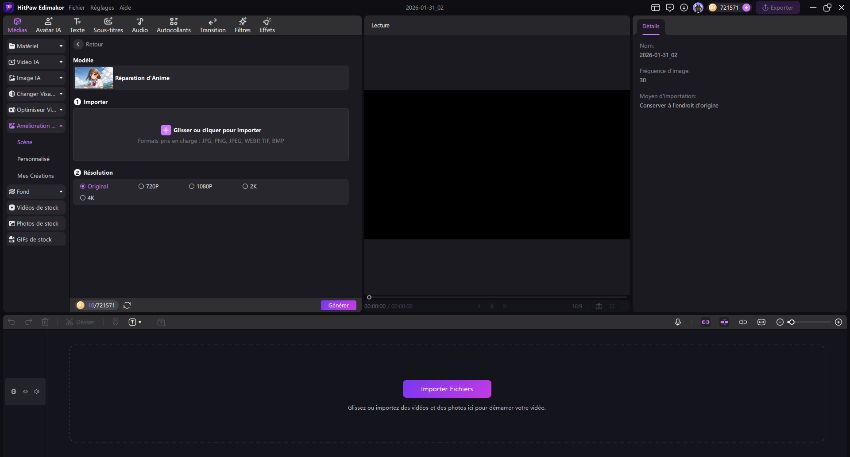Expand the Image IA dropdown

(x=36, y=77)
